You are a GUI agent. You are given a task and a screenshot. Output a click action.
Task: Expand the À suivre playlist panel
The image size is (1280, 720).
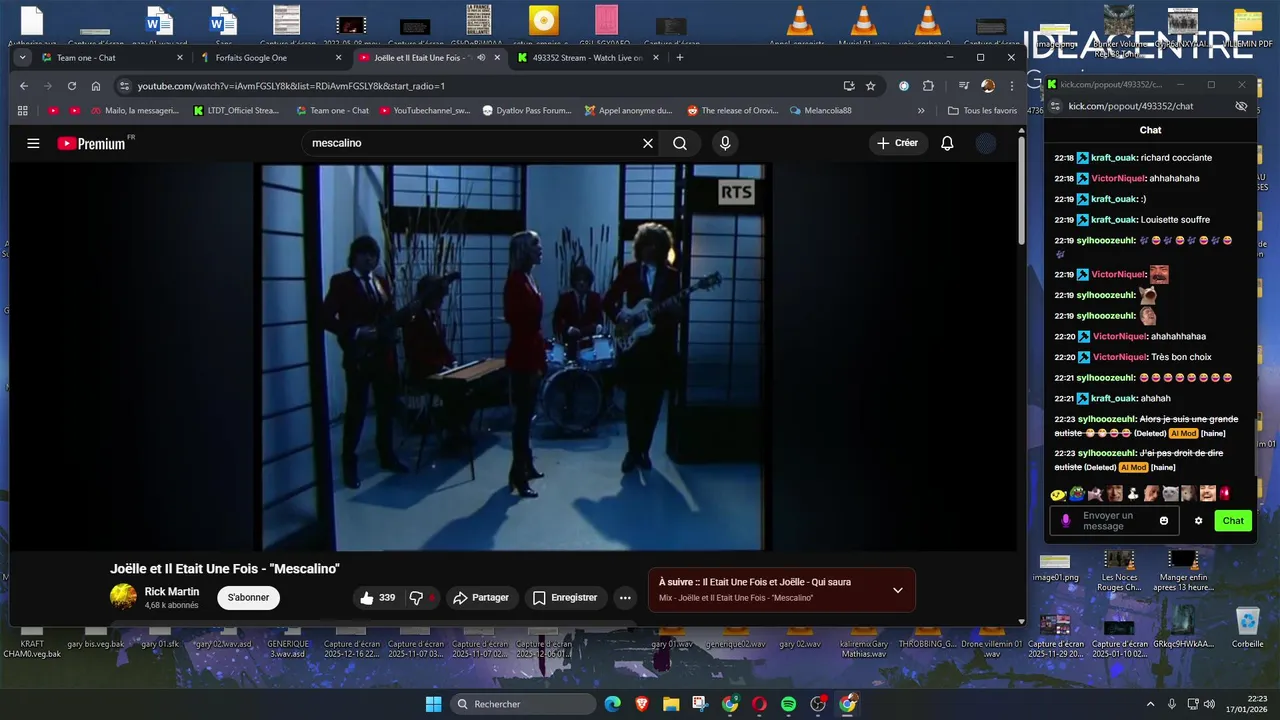pos(898,590)
